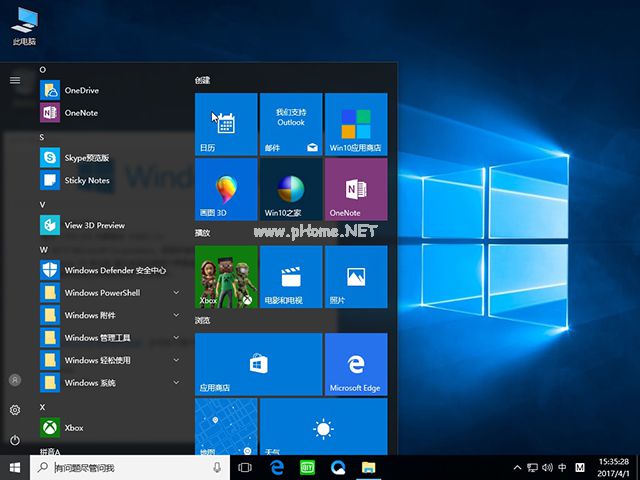Image resolution: width=640 pixels, height=480 pixels.
Task: Open Task View on the taskbar
Action: 245,468
